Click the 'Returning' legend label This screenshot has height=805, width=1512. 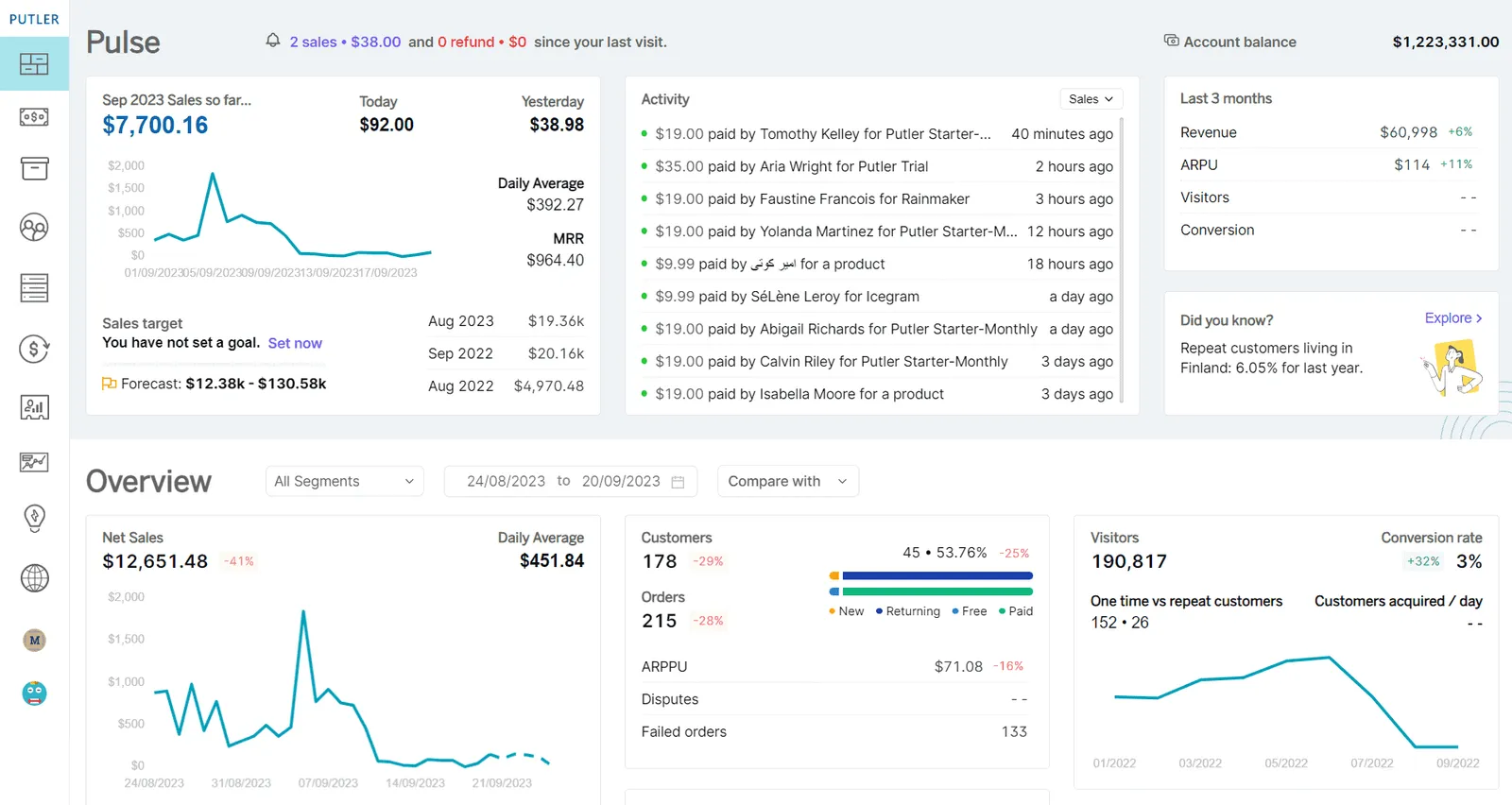click(913, 611)
